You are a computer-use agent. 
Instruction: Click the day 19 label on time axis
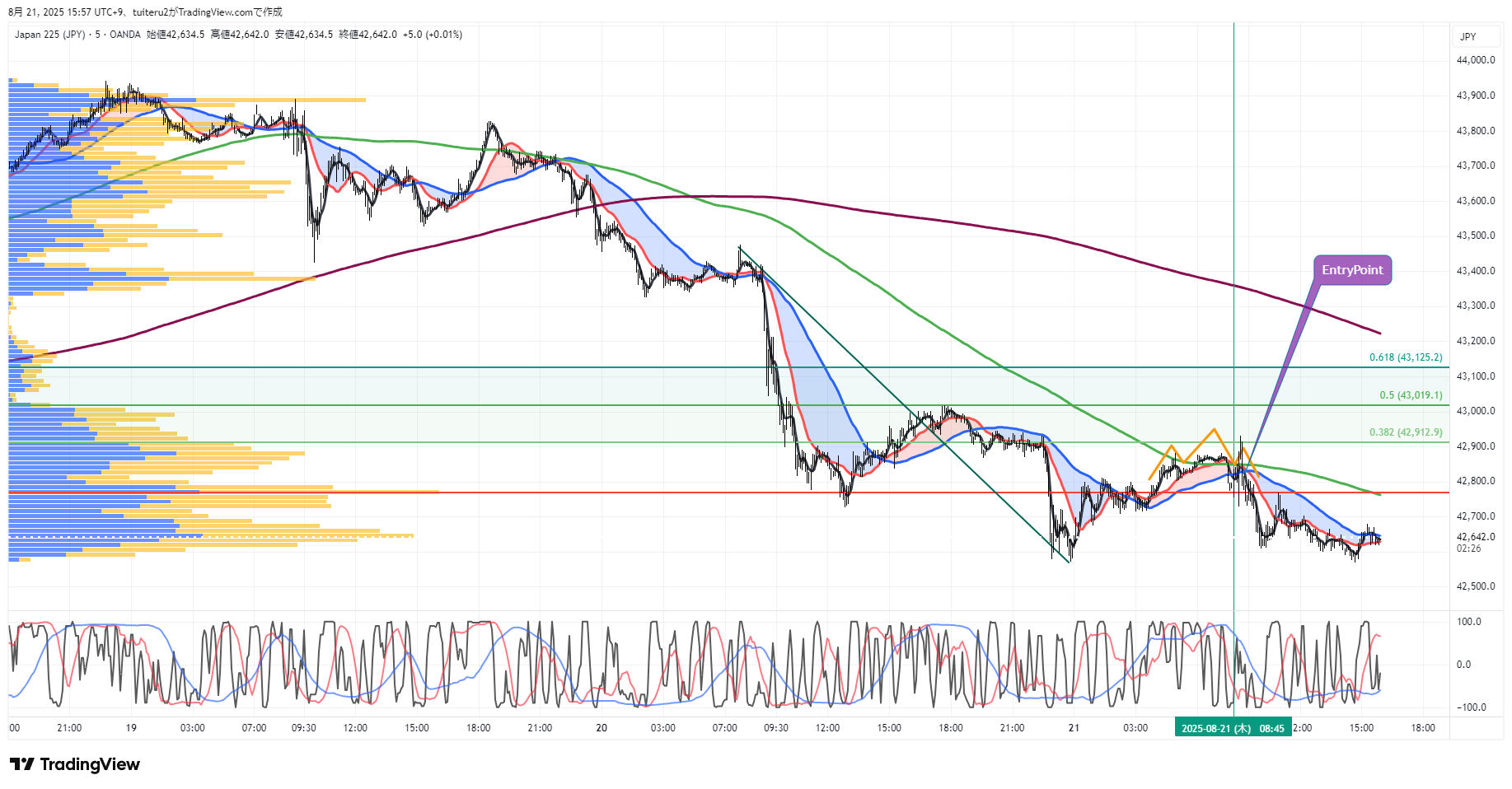(131, 728)
